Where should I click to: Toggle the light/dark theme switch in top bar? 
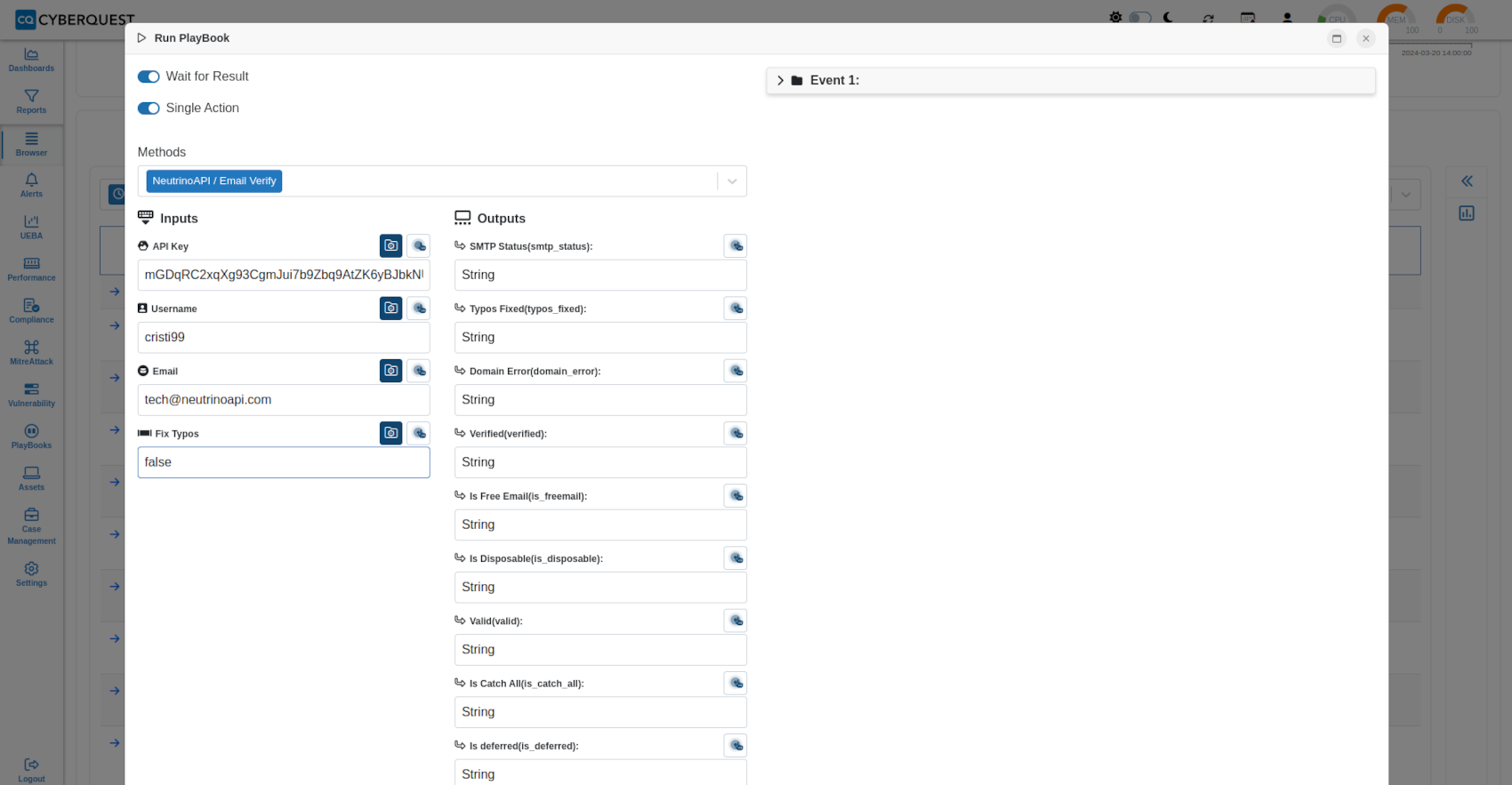1140,18
